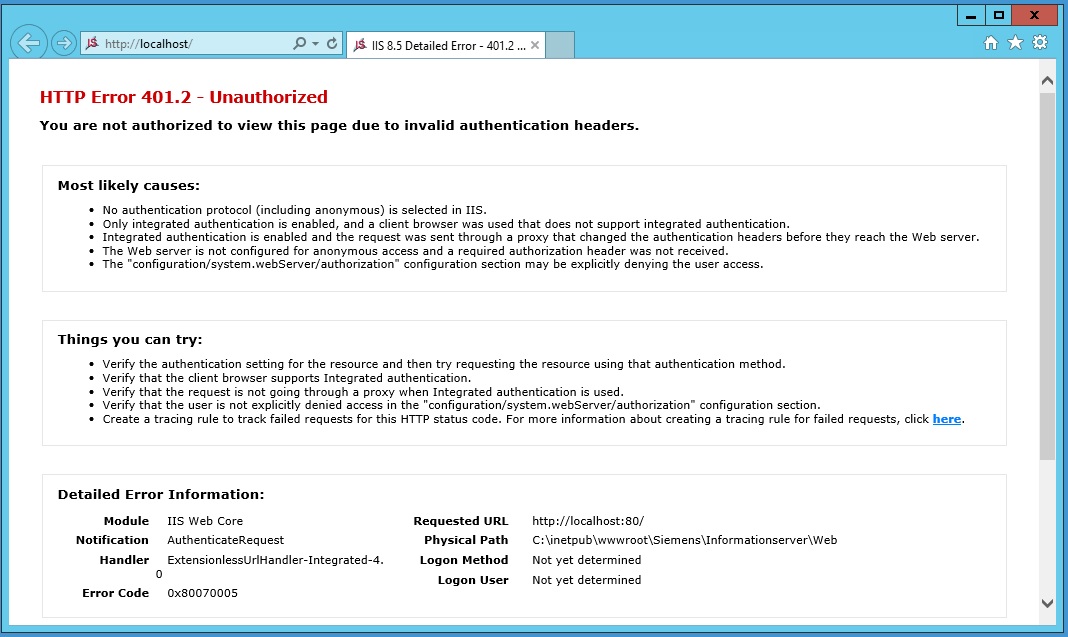Go back using the browser Back arrow
The image size is (1068, 637).
[x=29, y=43]
